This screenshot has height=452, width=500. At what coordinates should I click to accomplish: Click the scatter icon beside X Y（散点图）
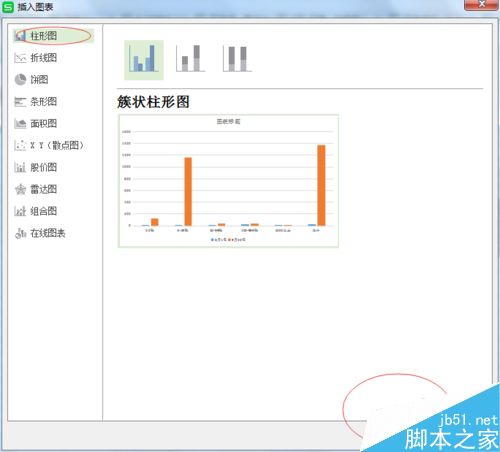pyautogui.click(x=20, y=145)
